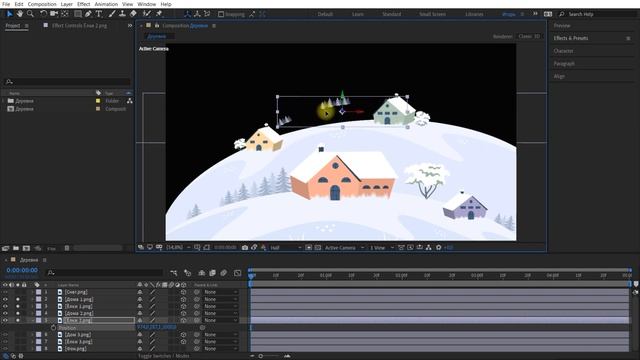The height and width of the screenshot is (360, 640).
Task: Select the Brush tool
Action: pos(112,14)
